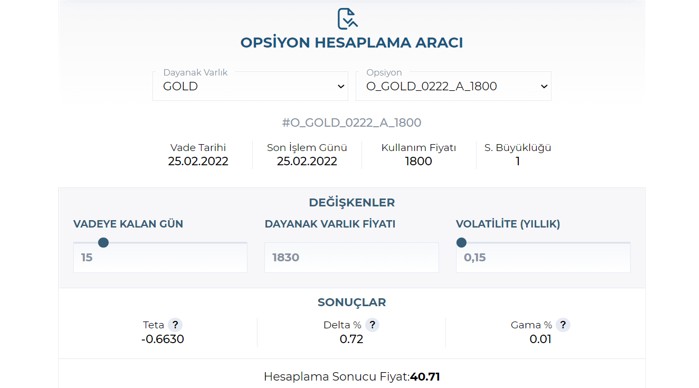This screenshot has width=699, height=388.
Task: Click the Dayanak Varlık Fiyatı field showing 1830
Action: 351,257
